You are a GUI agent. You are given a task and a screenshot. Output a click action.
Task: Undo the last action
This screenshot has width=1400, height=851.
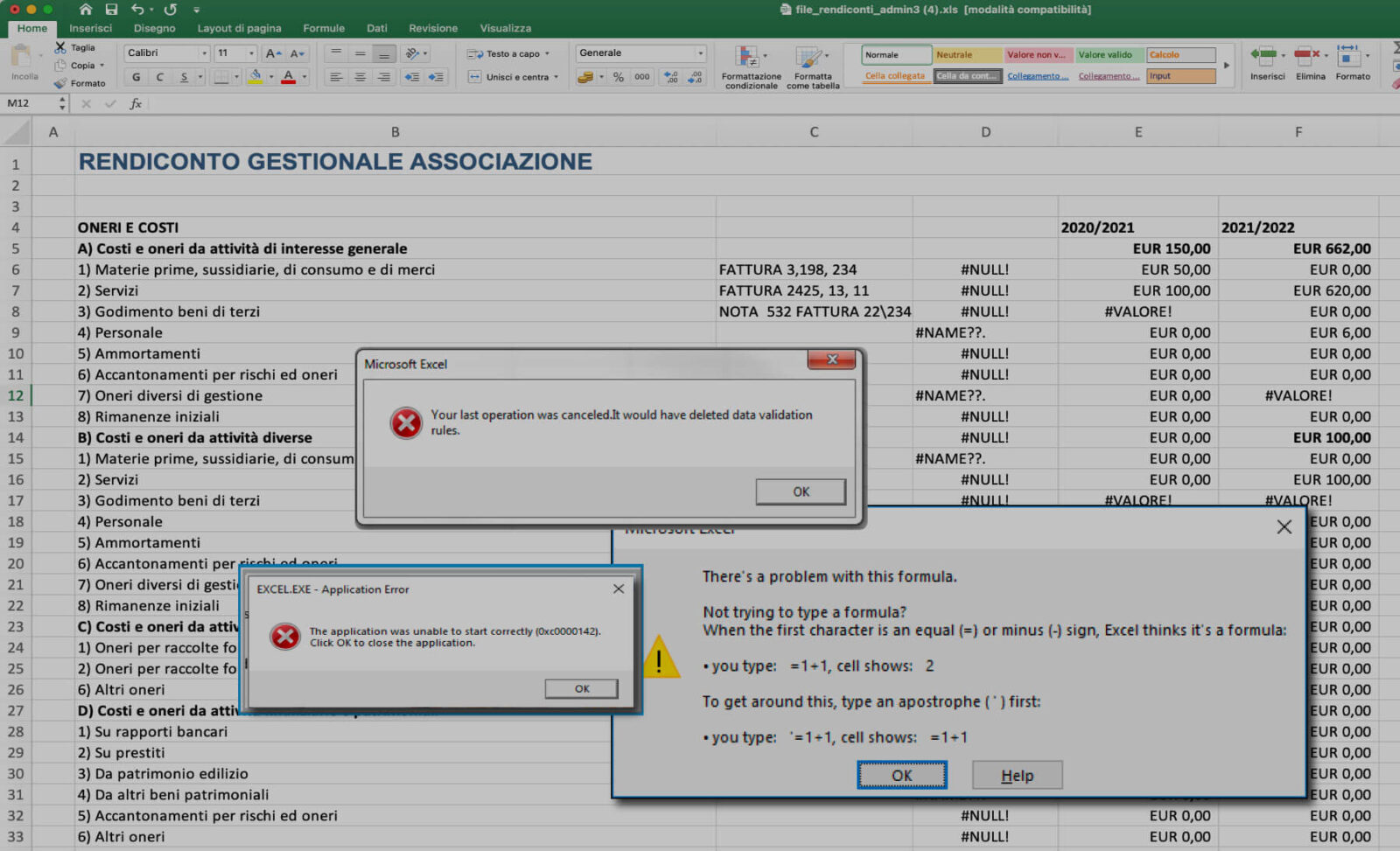137,9
